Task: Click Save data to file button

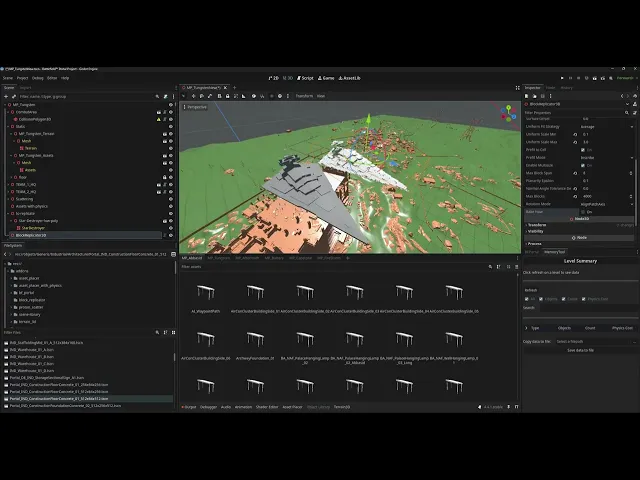Action: 580,350
